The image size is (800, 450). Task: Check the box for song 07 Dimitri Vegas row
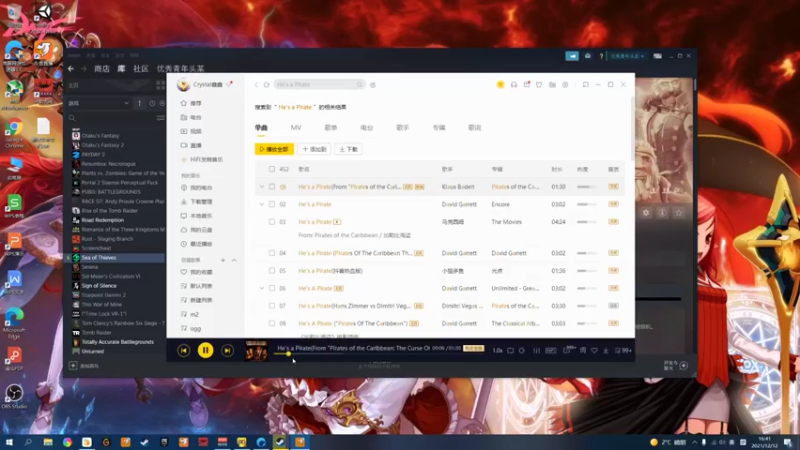point(272,306)
